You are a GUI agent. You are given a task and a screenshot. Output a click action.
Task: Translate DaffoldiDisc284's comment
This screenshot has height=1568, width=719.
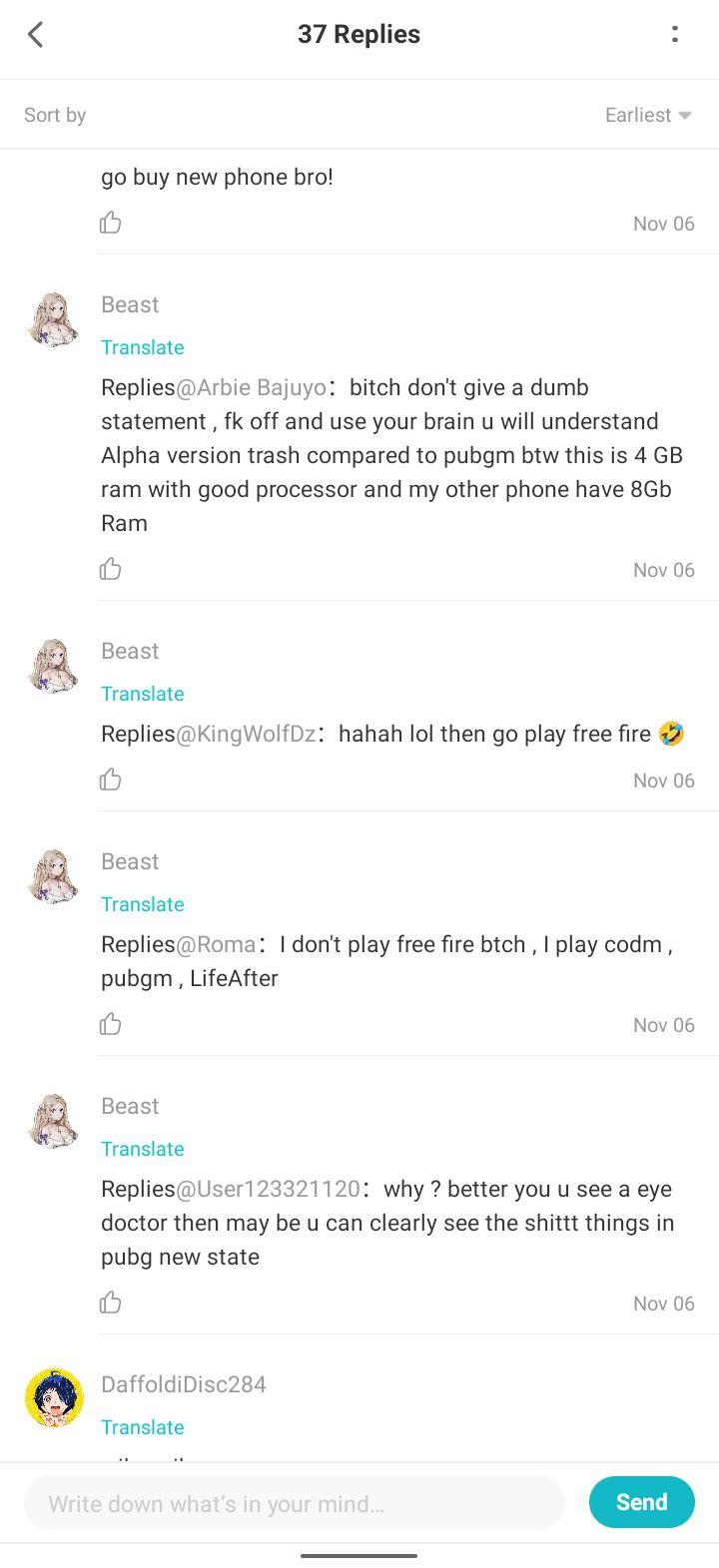pyautogui.click(x=143, y=1427)
